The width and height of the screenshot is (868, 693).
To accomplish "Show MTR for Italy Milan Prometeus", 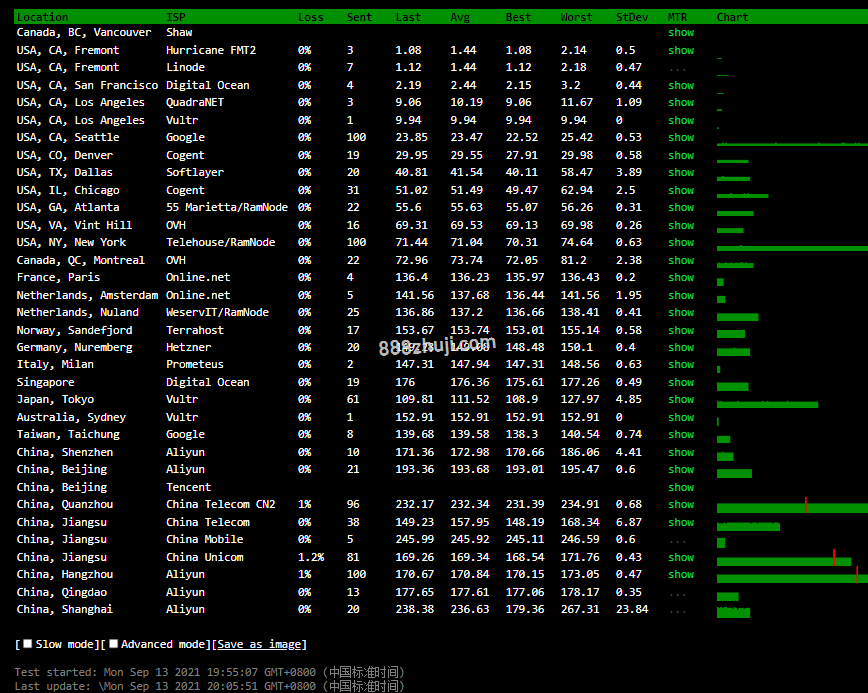I will pyautogui.click(x=681, y=364).
